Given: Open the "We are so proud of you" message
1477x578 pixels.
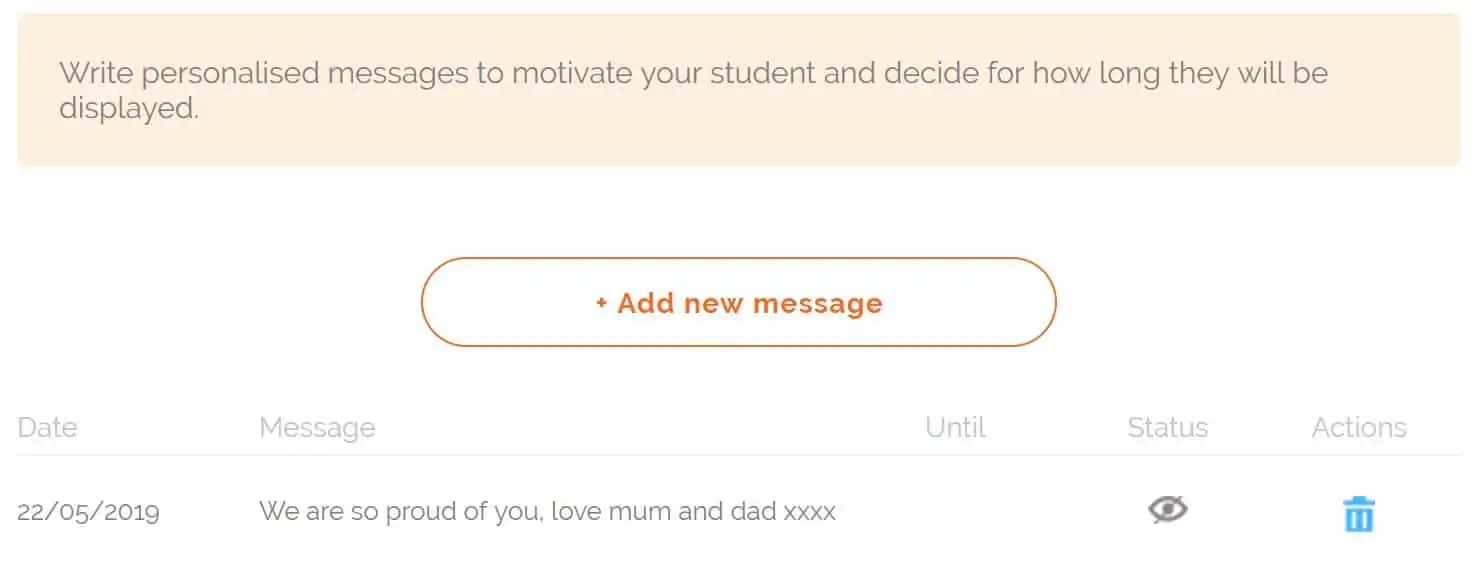Looking at the screenshot, I should [x=547, y=512].
